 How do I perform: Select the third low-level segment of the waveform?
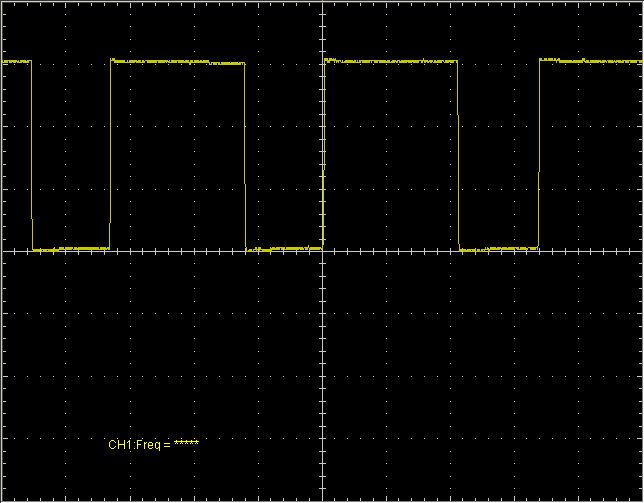[x=499, y=248]
